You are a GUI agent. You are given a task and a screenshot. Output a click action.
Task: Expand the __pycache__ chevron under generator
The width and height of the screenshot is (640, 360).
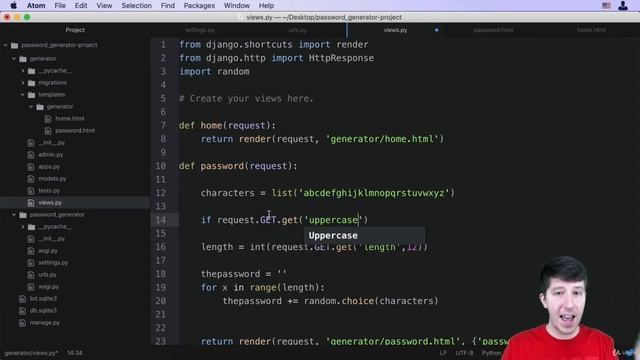coord(23,71)
